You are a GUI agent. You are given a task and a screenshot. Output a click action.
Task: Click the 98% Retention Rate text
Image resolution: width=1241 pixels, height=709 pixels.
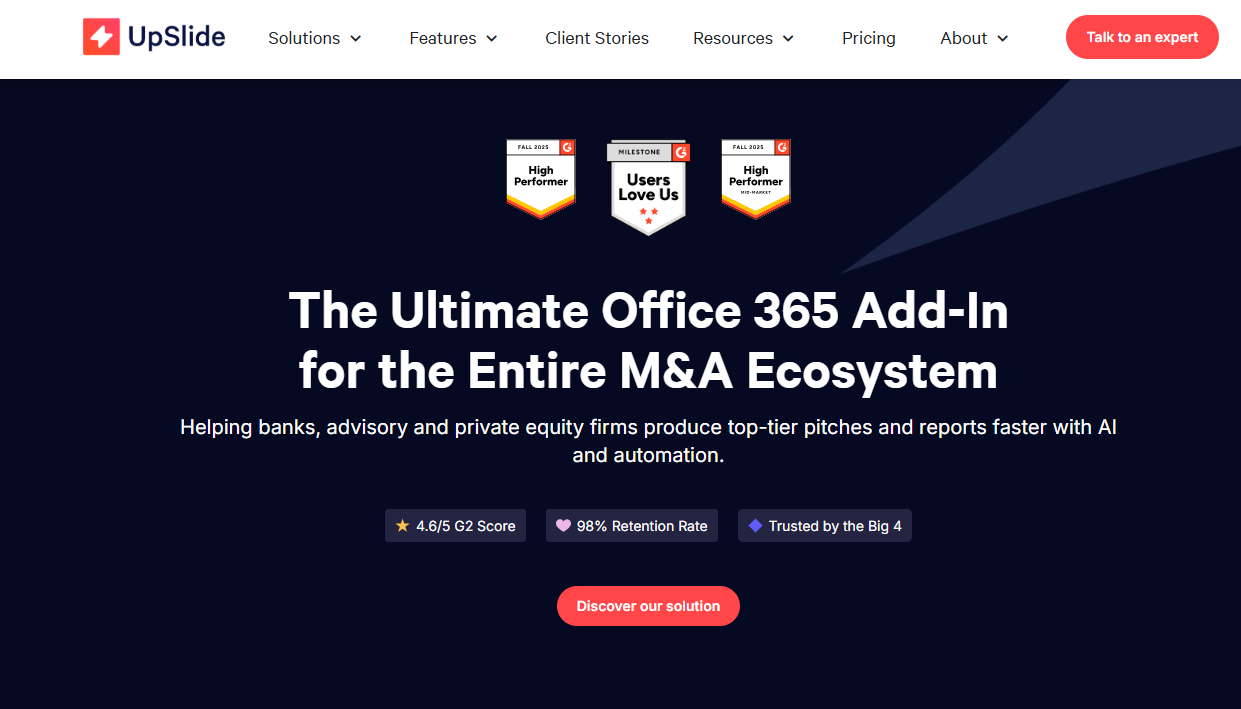(x=642, y=526)
